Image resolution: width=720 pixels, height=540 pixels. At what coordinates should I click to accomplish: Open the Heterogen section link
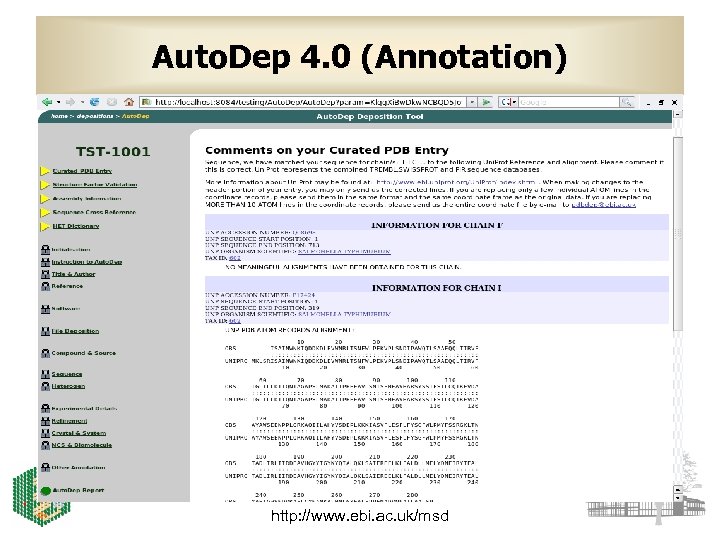(68, 386)
